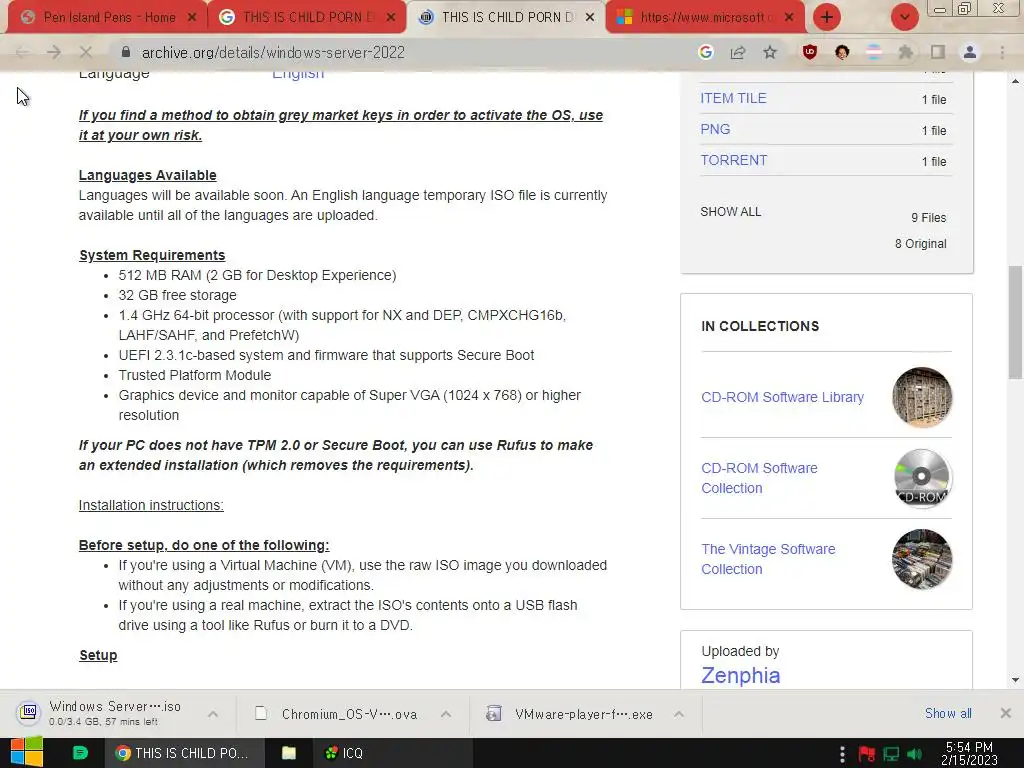
Task: Click the CD-ROM disc thumbnail
Action: pos(922,478)
